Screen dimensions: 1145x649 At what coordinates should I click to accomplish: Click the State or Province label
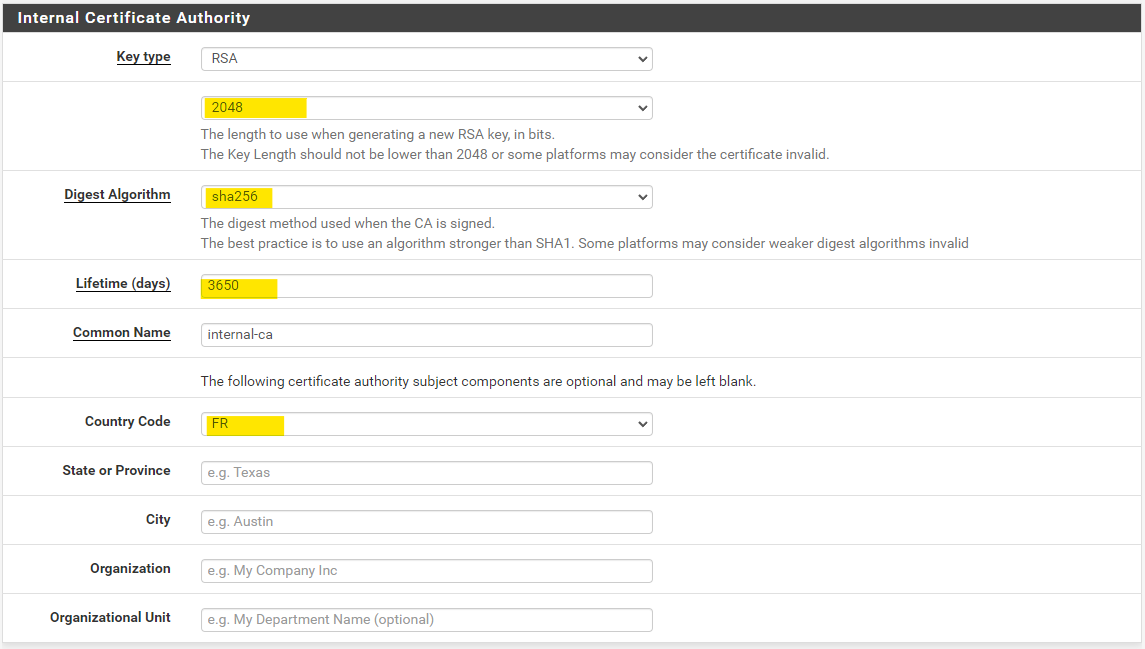116,471
